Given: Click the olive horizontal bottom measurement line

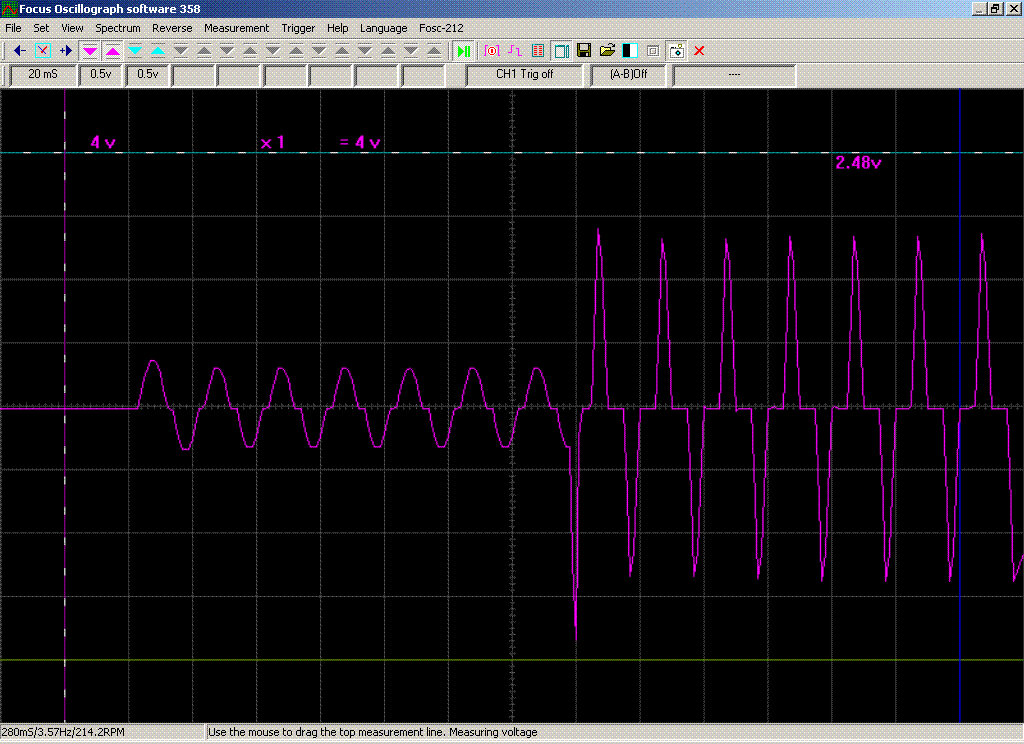Looking at the screenshot, I should [512, 660].
